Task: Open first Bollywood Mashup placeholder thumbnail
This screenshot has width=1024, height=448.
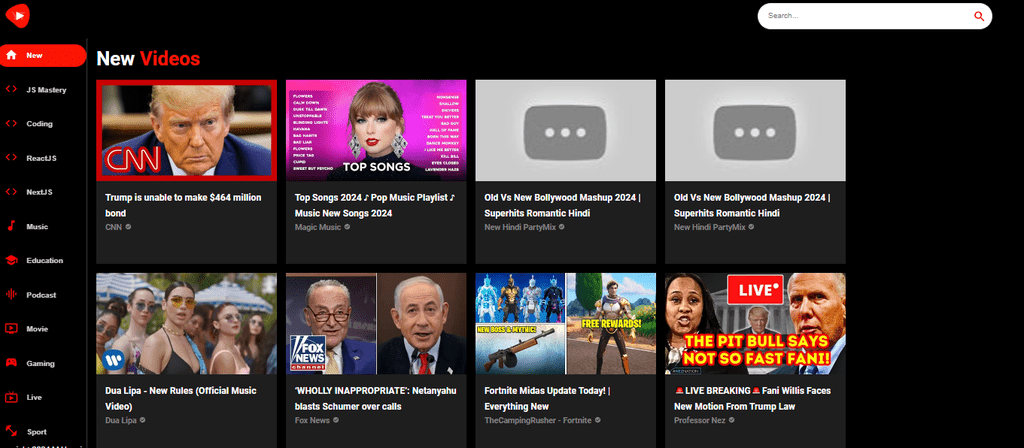Action: coord(566,130)
